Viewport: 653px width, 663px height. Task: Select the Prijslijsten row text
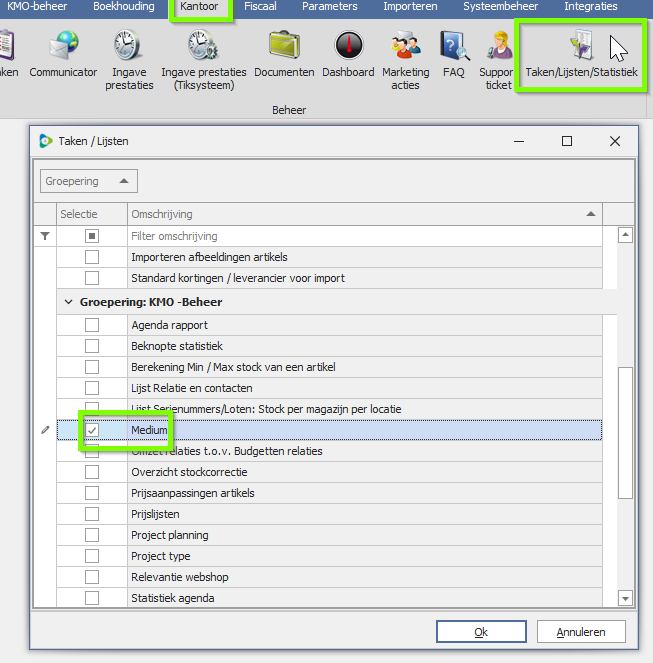coord(155,514)
